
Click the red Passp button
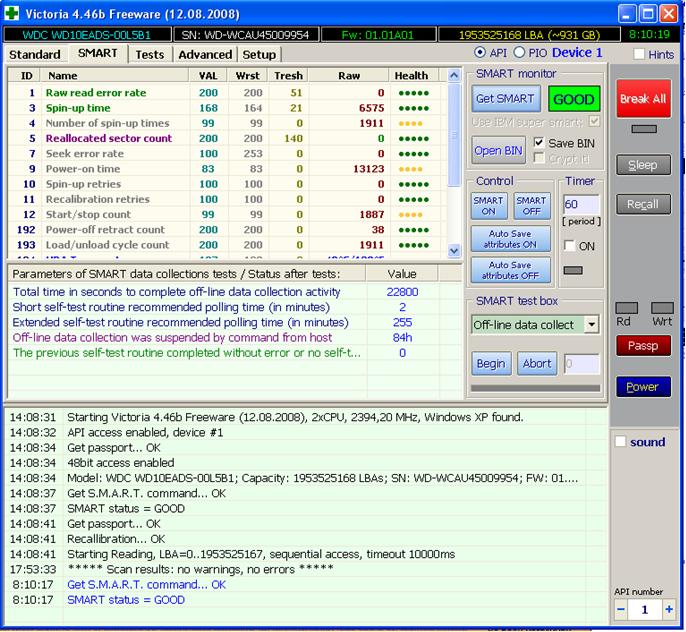[x=643, y=346]
